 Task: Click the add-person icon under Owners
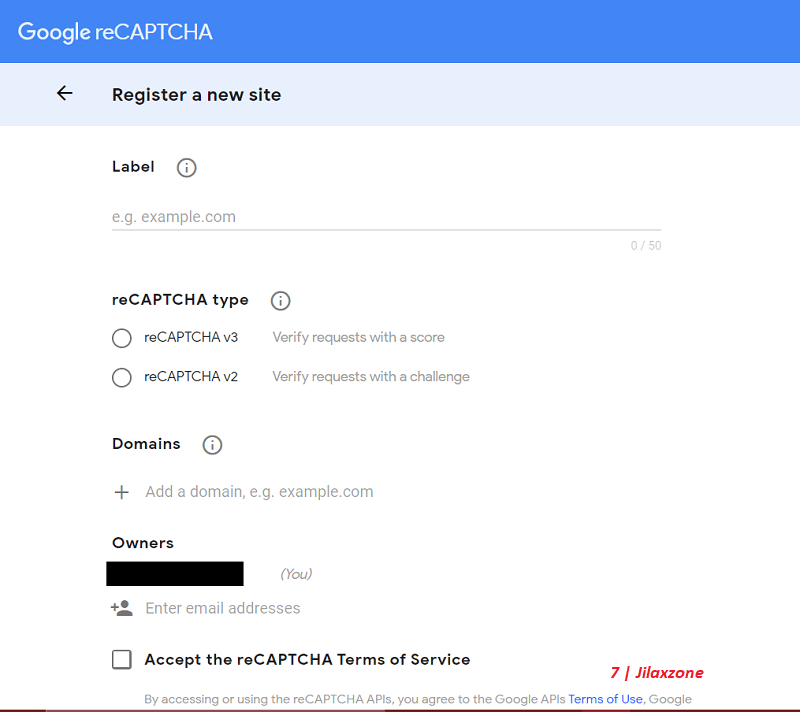(x=121, y=608)
